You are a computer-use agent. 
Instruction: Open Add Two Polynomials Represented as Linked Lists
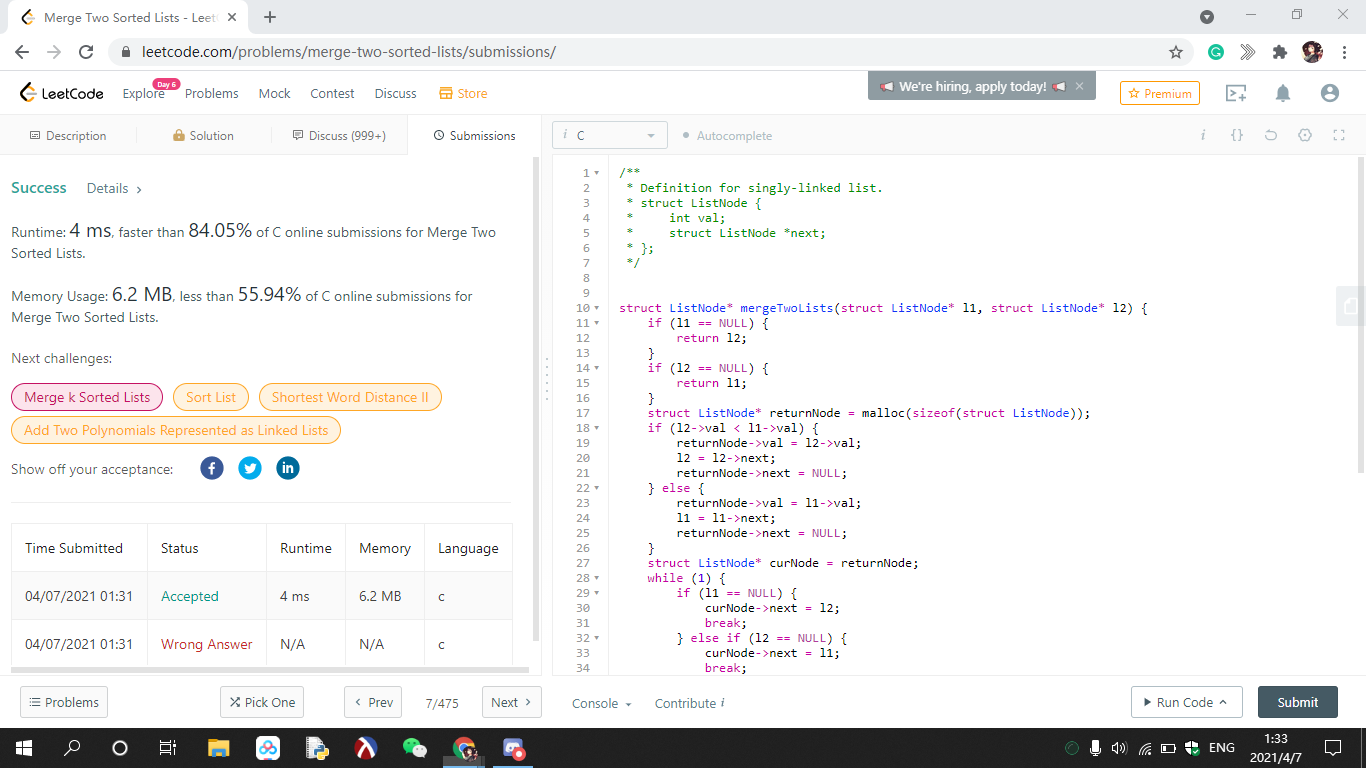(x=176, y=430)
